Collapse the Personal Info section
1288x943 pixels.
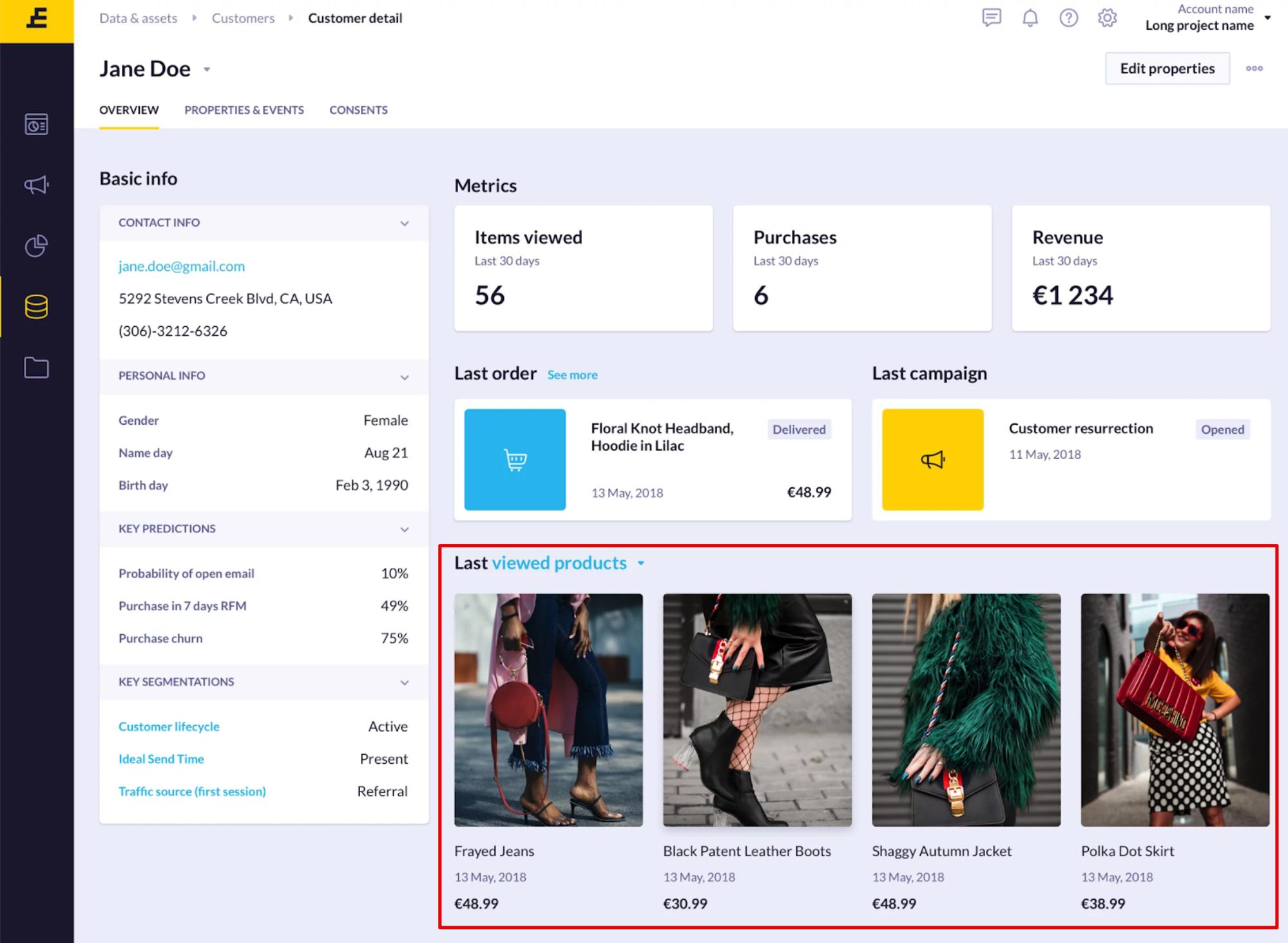tap(404, 376)
